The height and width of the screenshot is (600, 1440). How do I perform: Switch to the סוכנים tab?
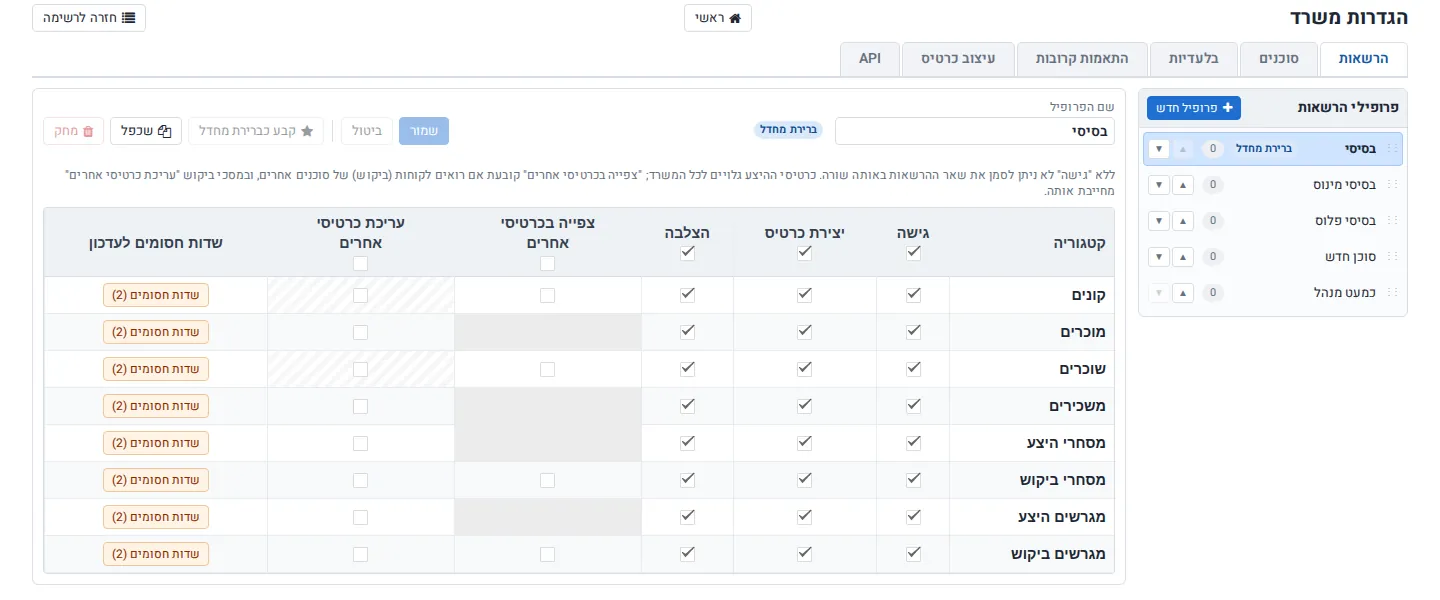(1278, 59)
